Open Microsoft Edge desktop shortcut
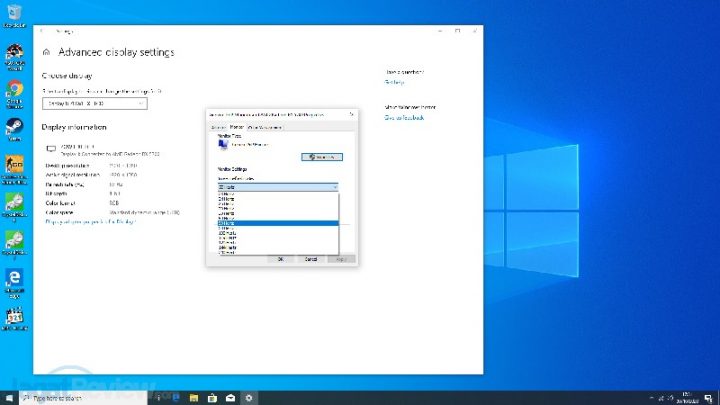This screenshot has width=720, height=405. click(x=15, y=278)
